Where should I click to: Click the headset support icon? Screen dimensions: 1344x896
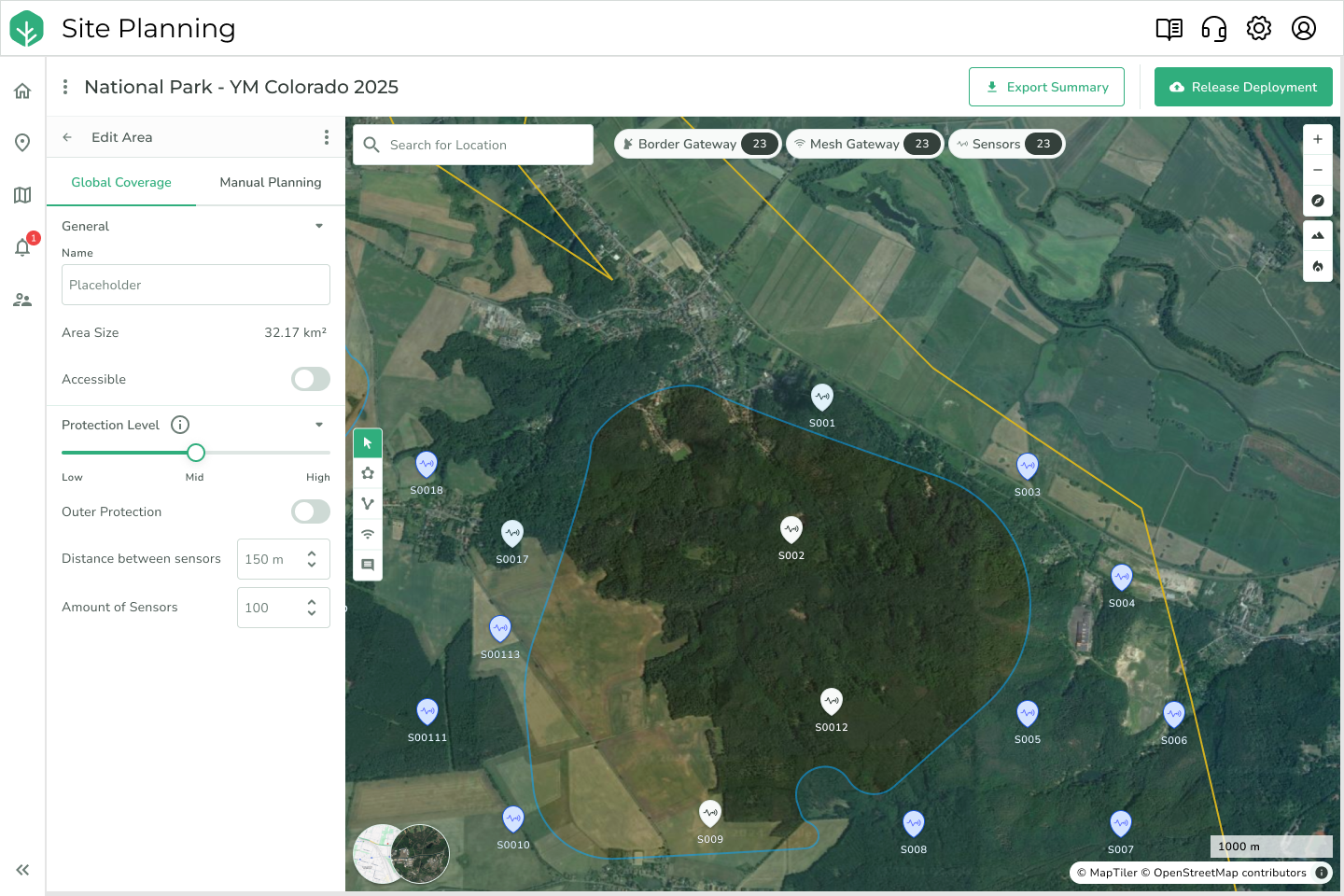[1213, 29]
